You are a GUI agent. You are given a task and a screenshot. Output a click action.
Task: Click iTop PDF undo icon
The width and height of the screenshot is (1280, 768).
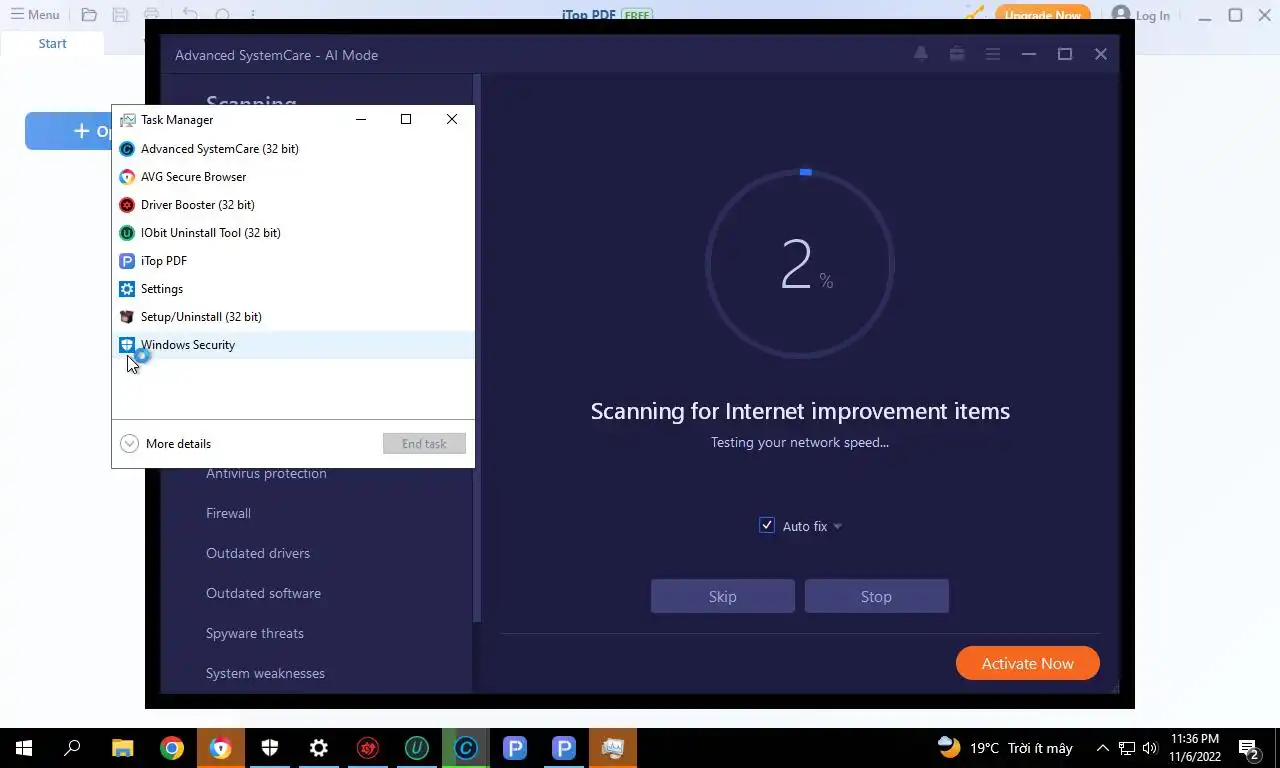point(190,15)
